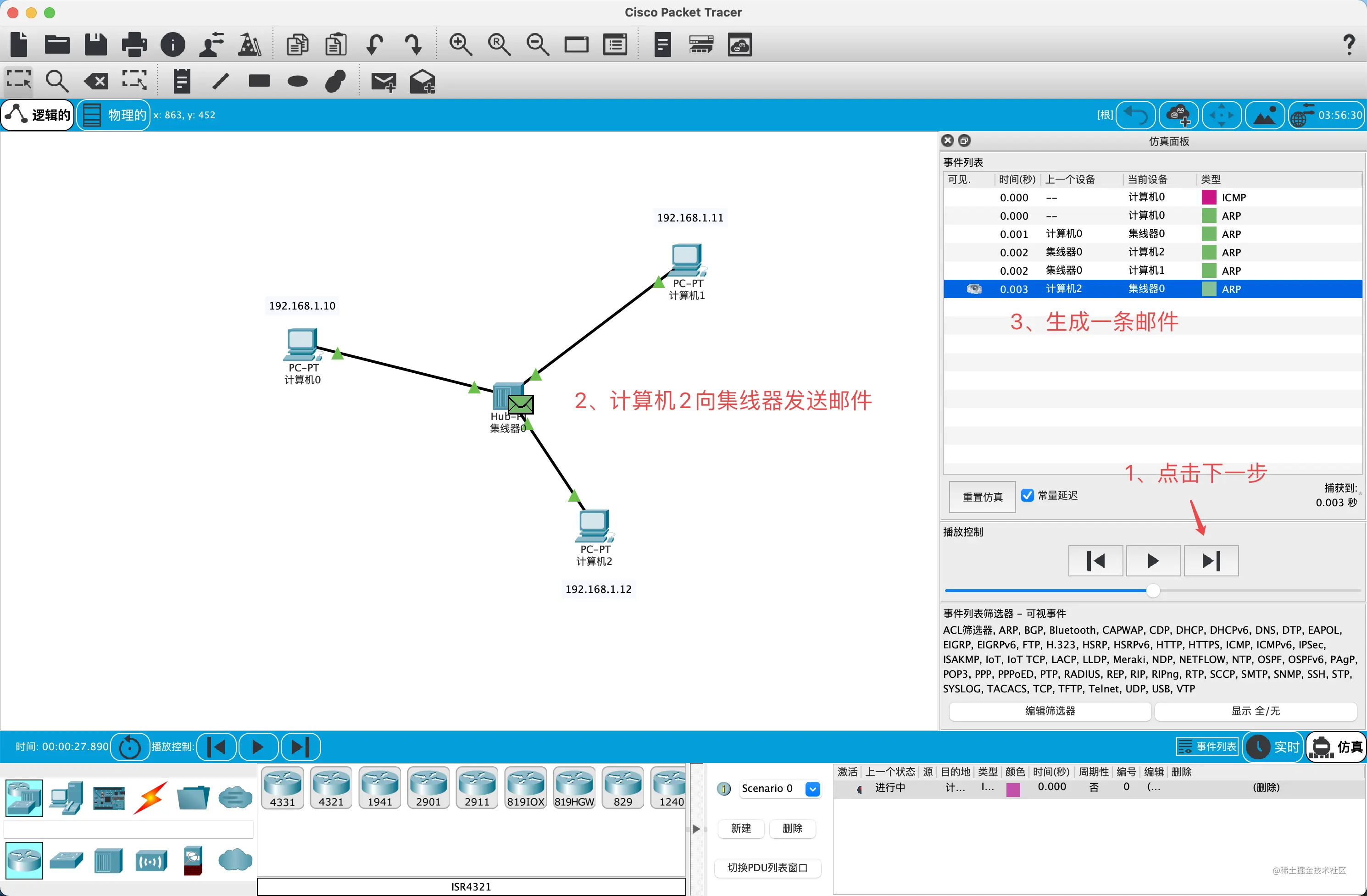Click the help question mark icon
The image size is (1367, 896).
tap(1349, 44)
